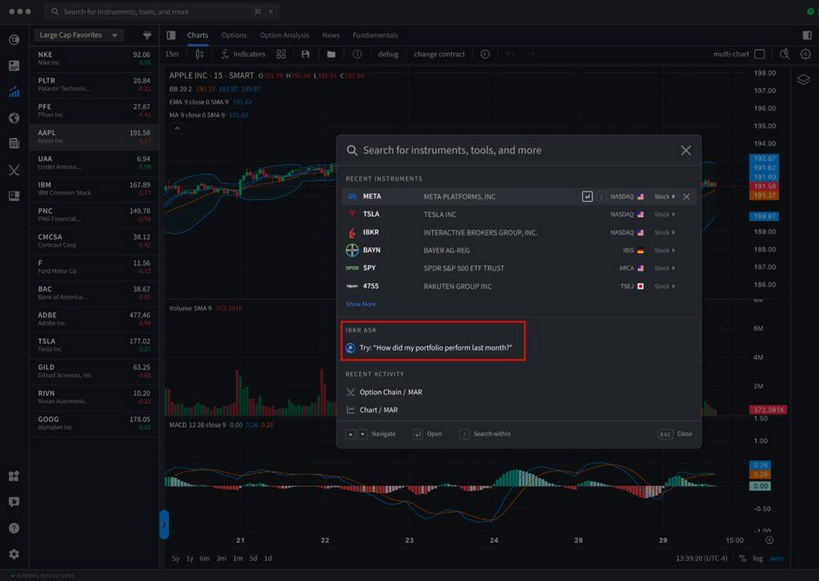The width and height of the screenshot is (819, 581).
Task: Expand the Stock type arrow for TSLA
Action: coord(674,214)
